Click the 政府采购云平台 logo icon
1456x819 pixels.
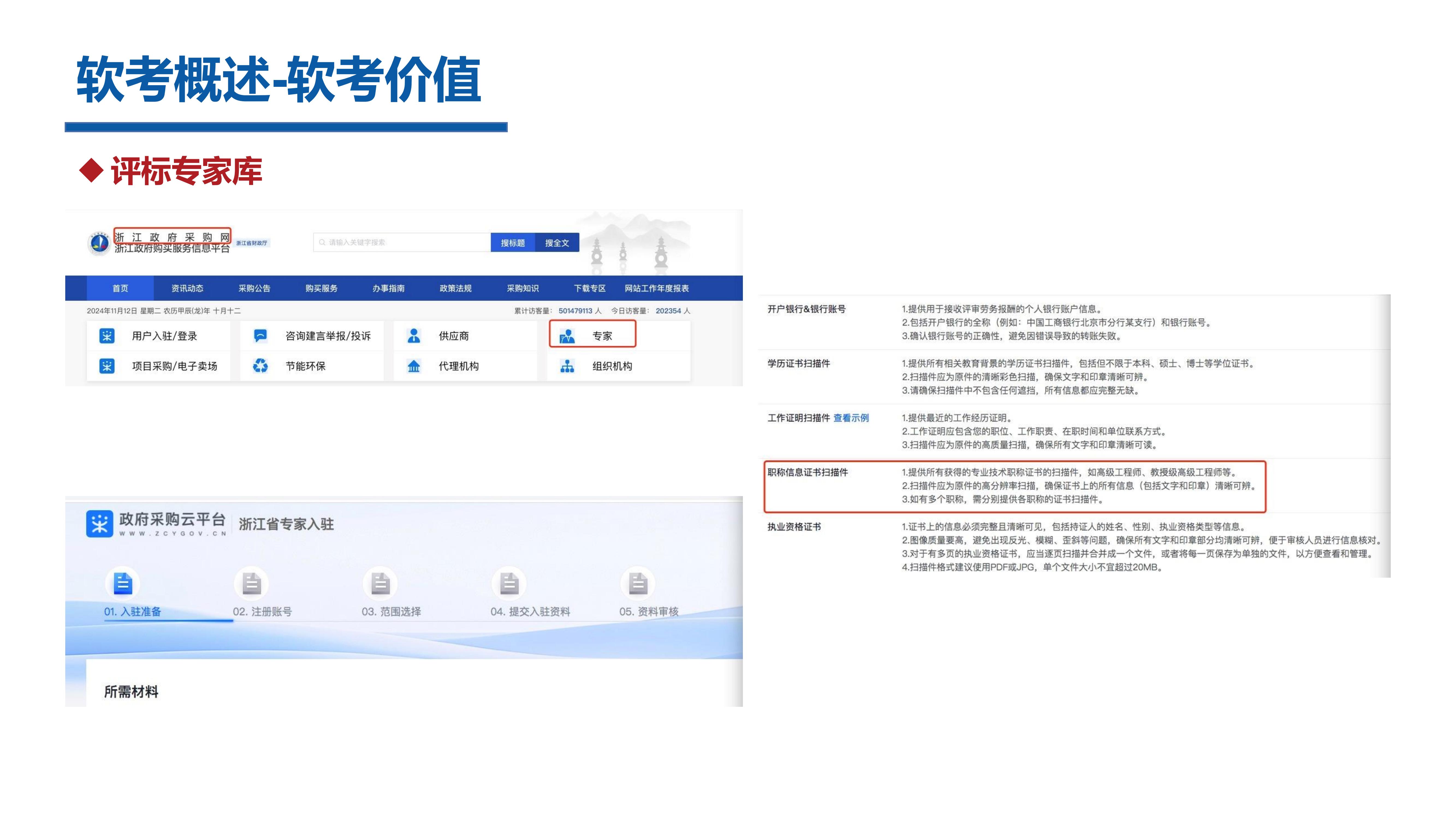(99, 523)
